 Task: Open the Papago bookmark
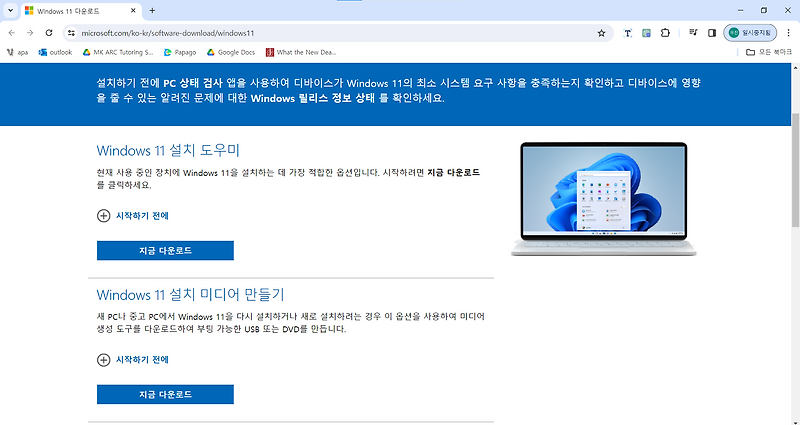pos(180,52)
